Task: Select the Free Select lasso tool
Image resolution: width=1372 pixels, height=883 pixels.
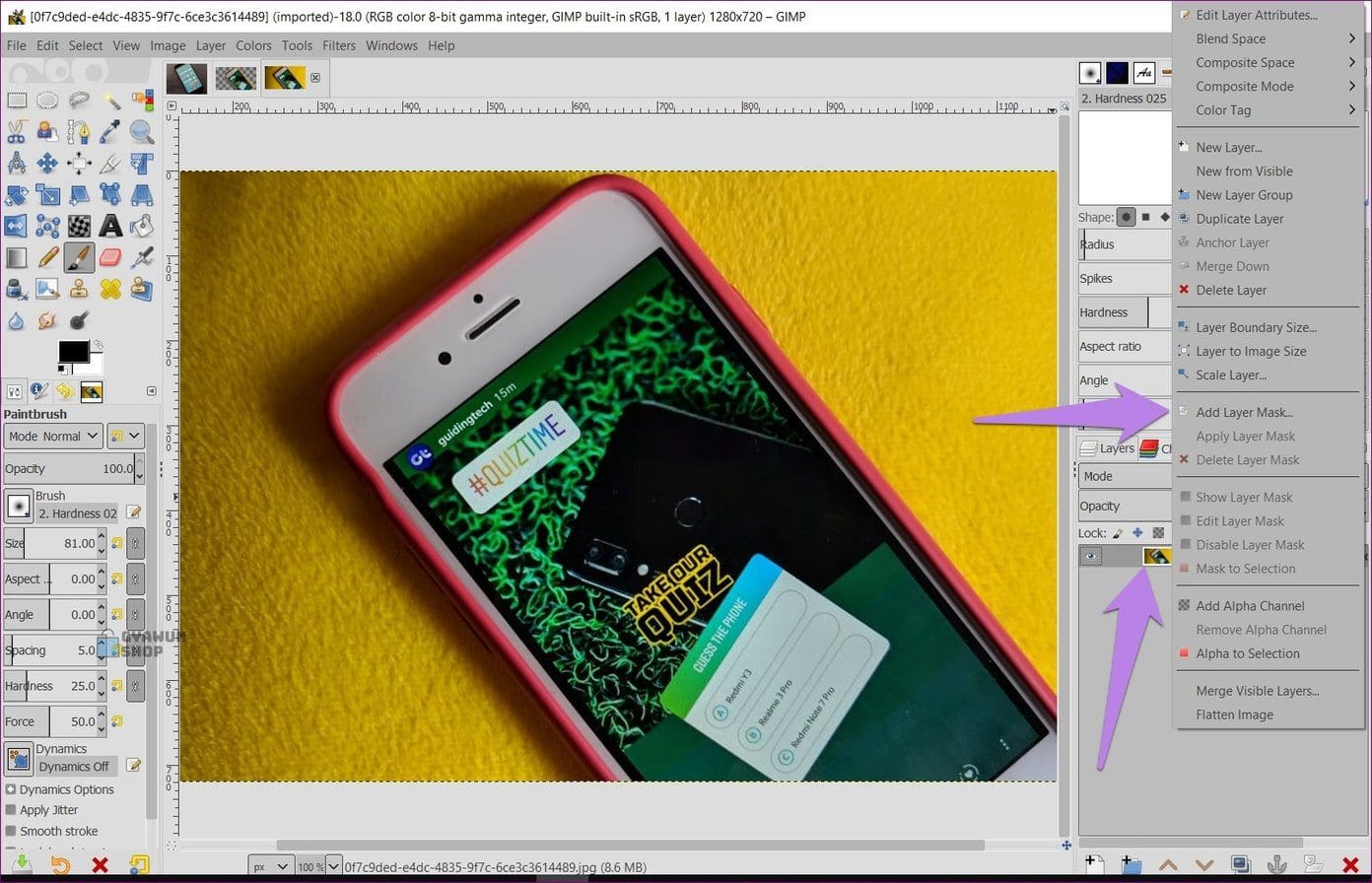Action: 79,101
